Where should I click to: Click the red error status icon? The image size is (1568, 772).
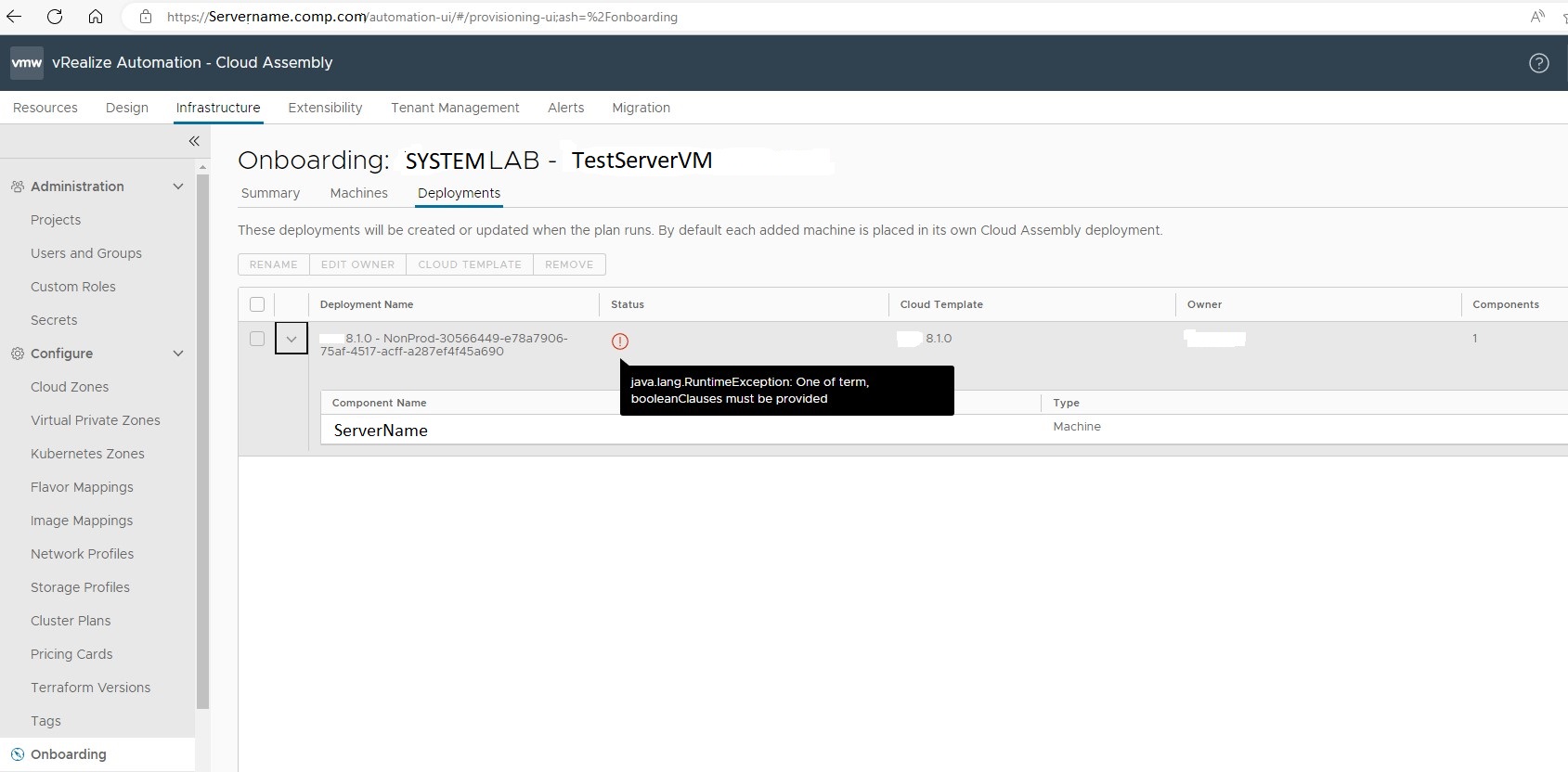(620, 341)
